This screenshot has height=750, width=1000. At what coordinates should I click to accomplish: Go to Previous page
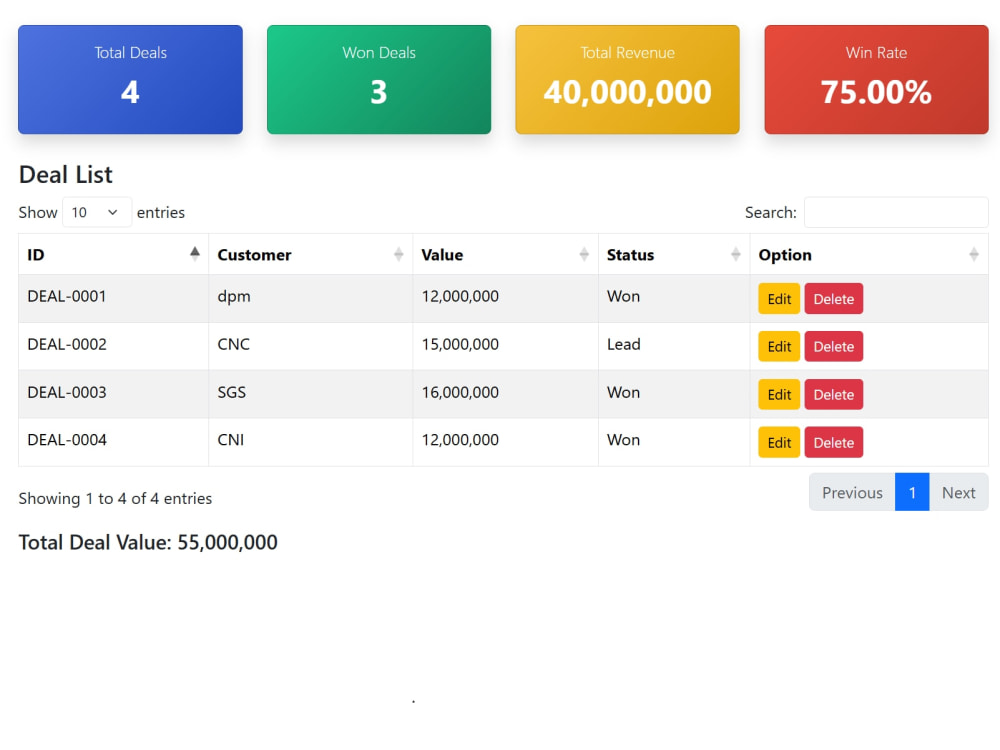coord(852,492)
